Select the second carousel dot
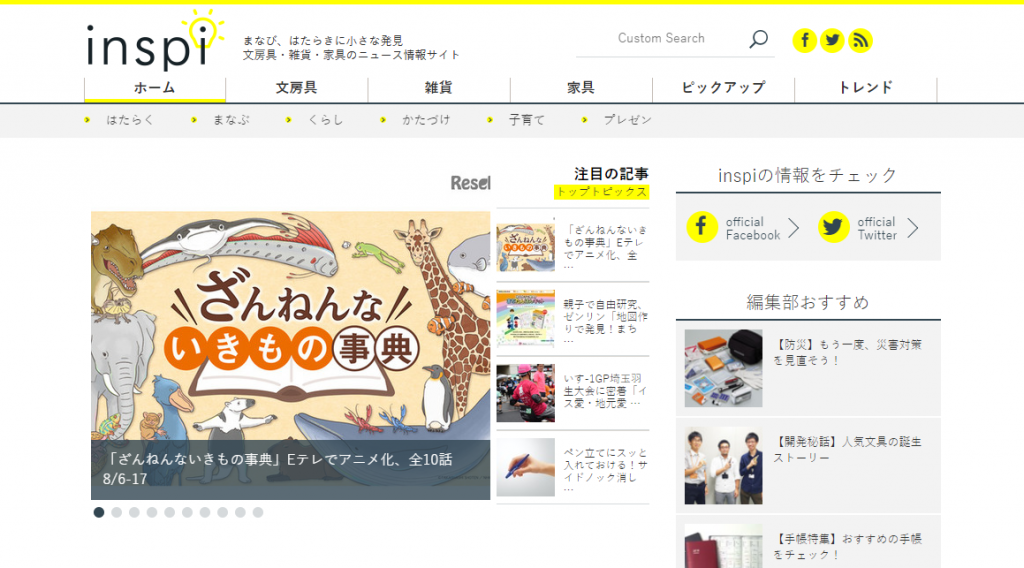 point(116,513)
